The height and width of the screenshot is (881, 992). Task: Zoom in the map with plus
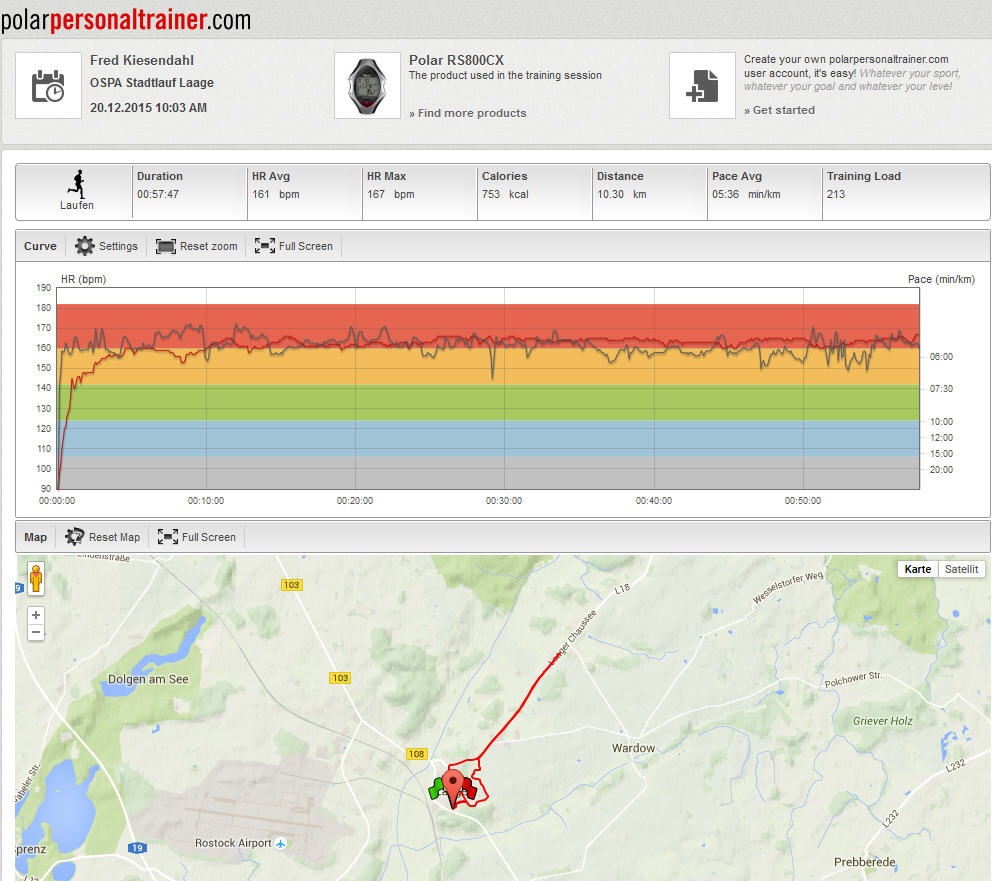36,615
